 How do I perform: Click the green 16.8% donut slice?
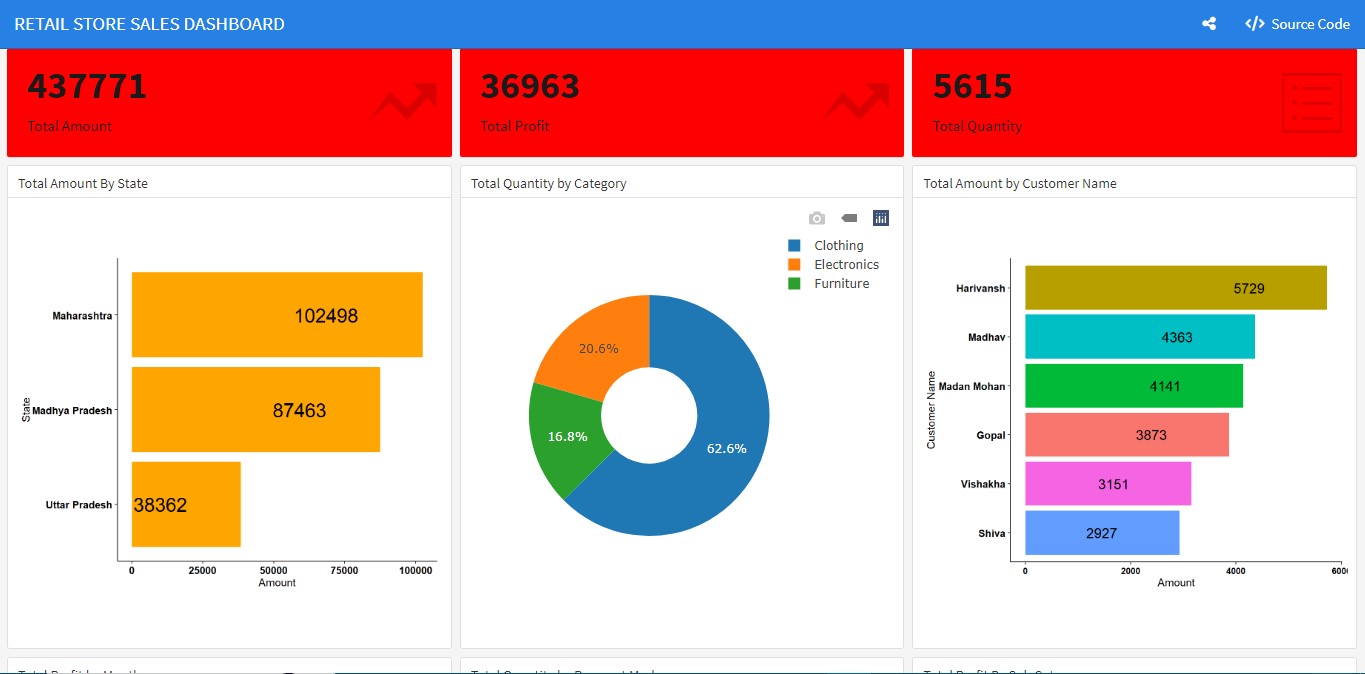coord(565,438)
